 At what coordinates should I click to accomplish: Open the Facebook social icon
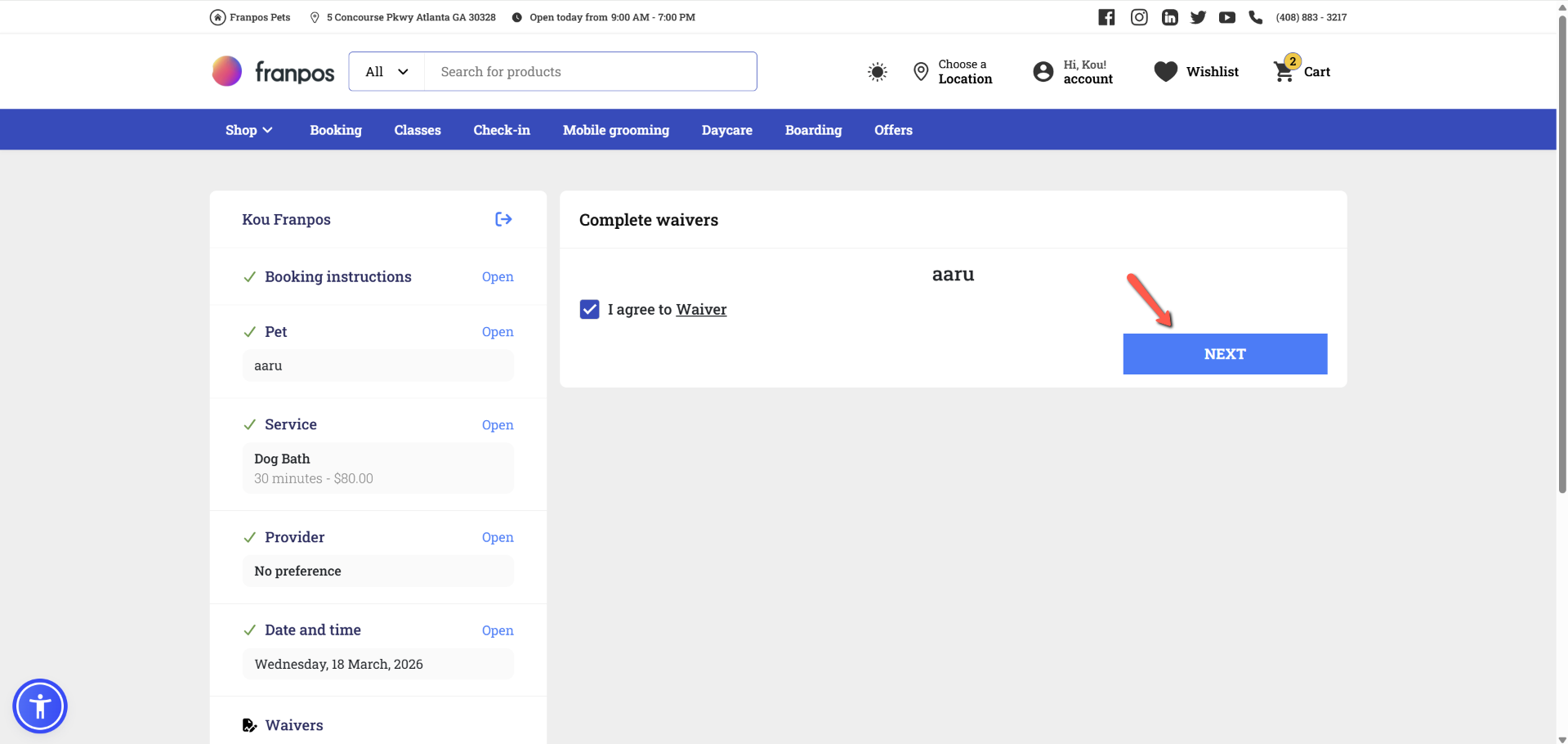click(1106, 17)
